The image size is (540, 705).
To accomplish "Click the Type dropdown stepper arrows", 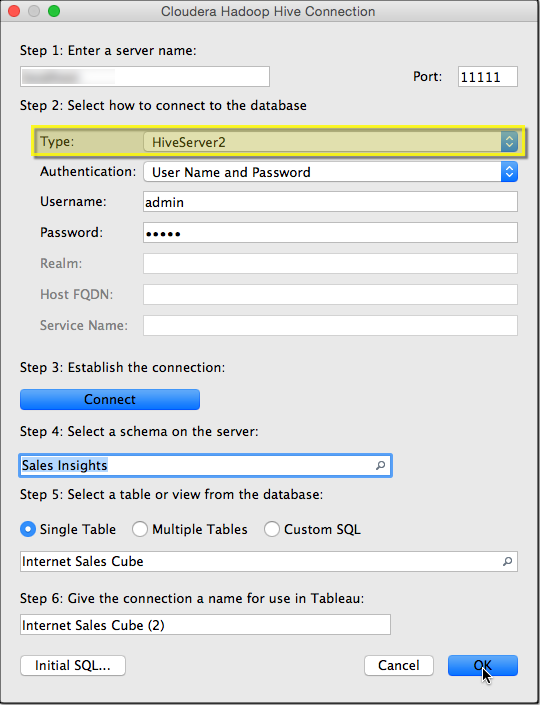I will coord(509,142).
